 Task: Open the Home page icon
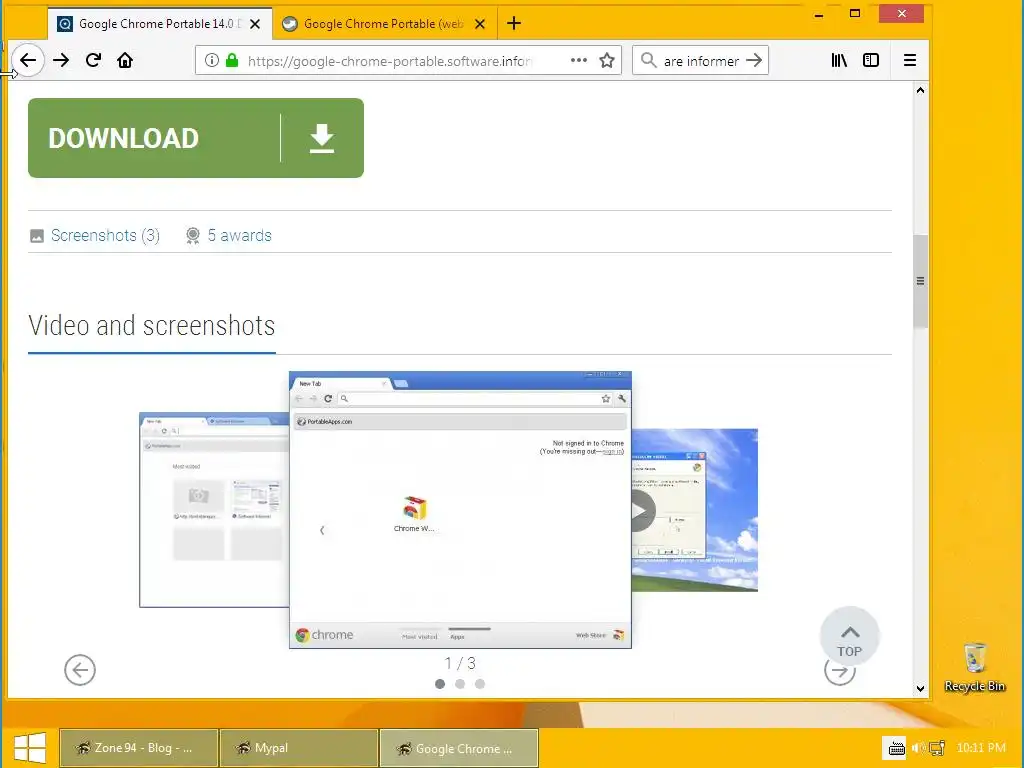point(125,61)
